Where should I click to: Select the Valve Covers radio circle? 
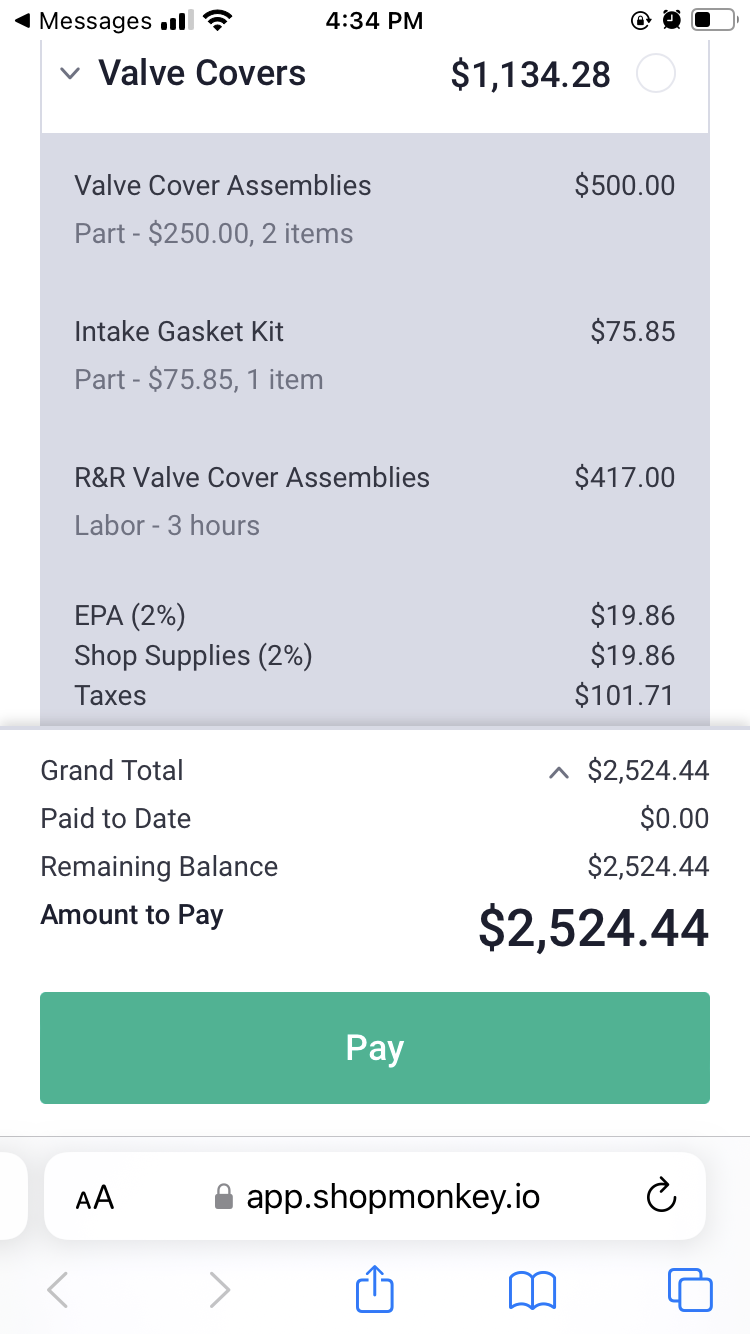tap(656, 74)
